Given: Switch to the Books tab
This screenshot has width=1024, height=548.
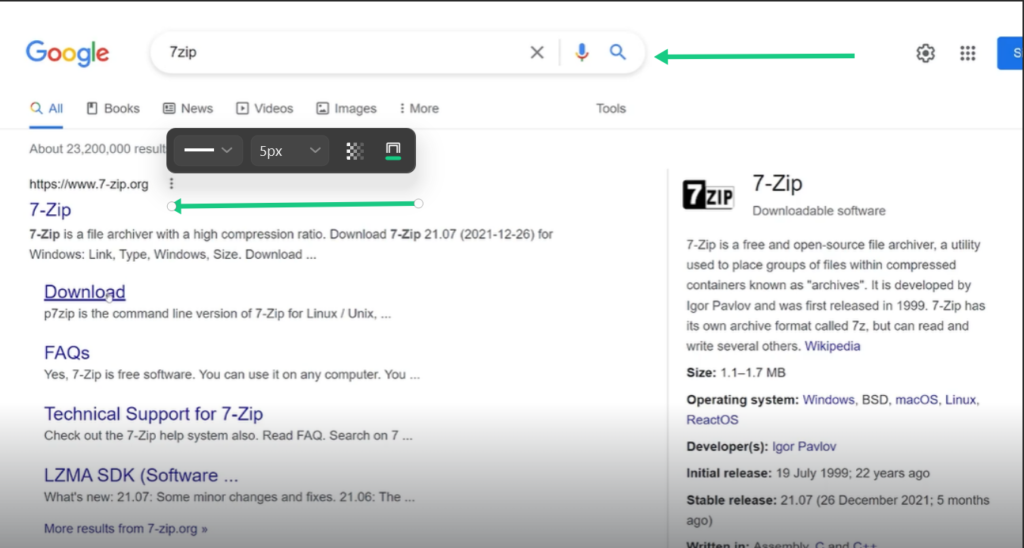Looking at the screenshot, I should (x=113, y=108).
